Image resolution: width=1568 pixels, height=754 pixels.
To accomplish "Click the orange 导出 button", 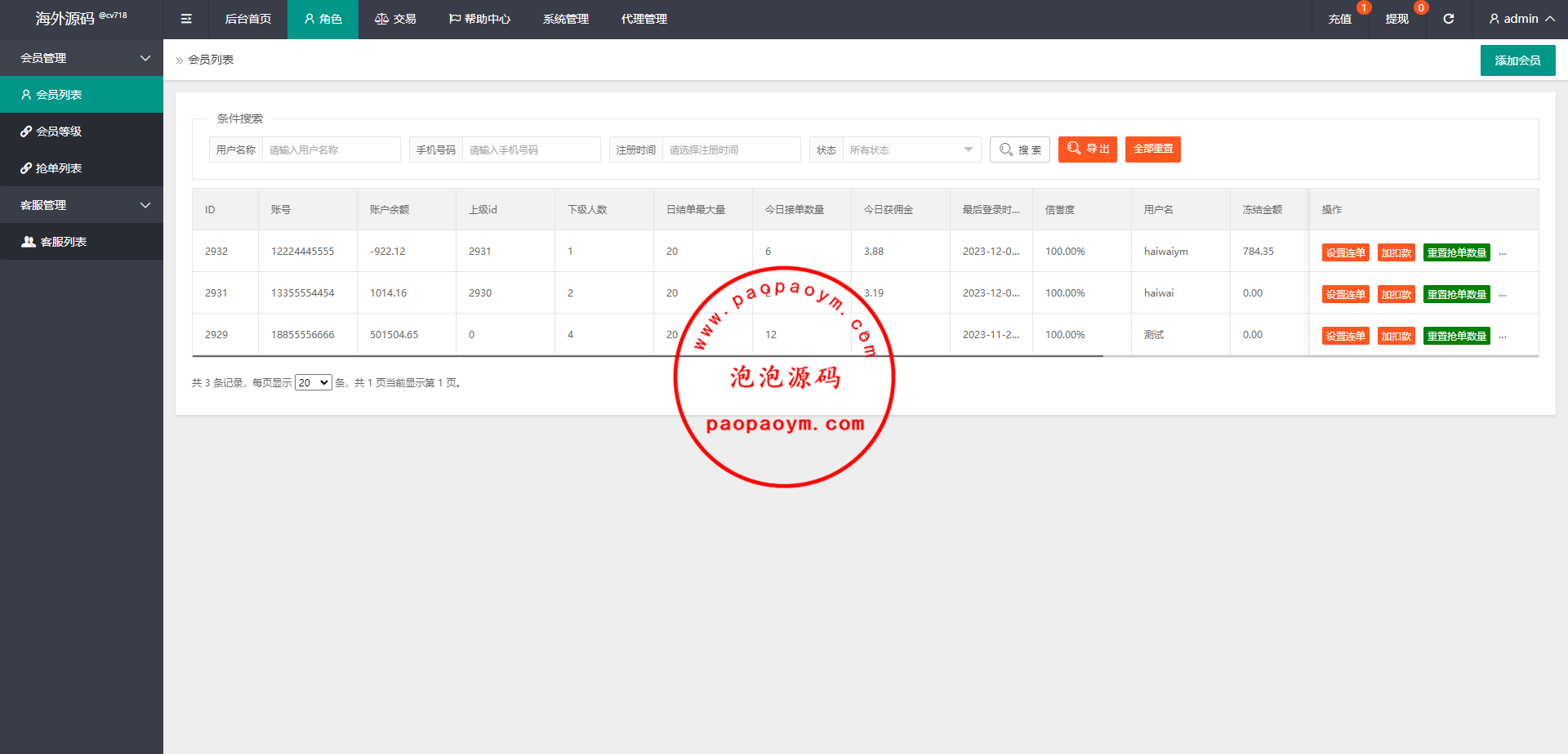I will 1088,149.
